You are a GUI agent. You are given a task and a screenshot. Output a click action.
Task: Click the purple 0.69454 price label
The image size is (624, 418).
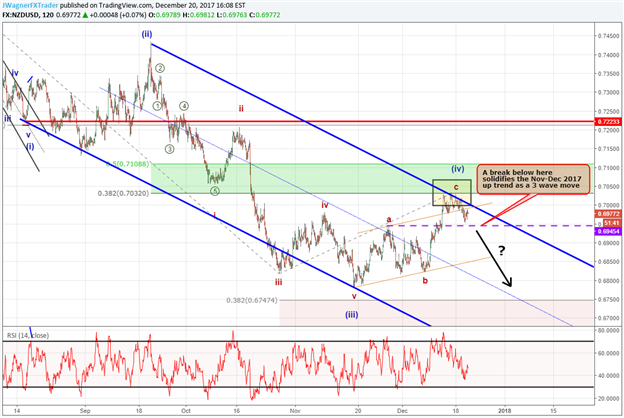pos(608,231)
